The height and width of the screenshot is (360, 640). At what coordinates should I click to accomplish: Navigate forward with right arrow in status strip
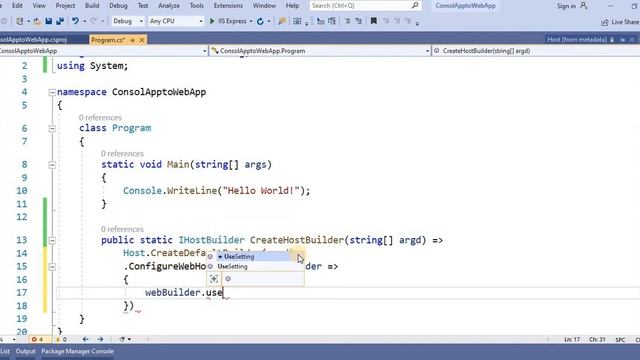[x=100, y=339]
